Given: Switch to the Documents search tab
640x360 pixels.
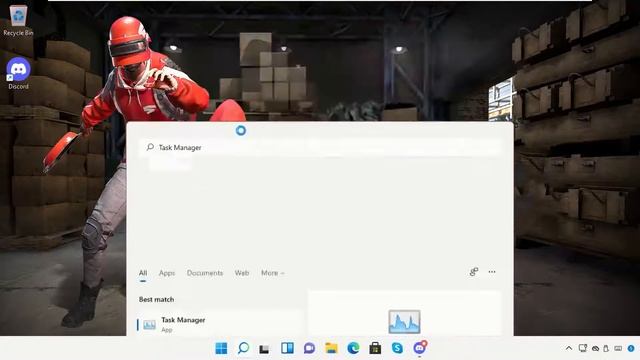Looking at the screenshot, I should pyautogui.click(x=205, y=273).
